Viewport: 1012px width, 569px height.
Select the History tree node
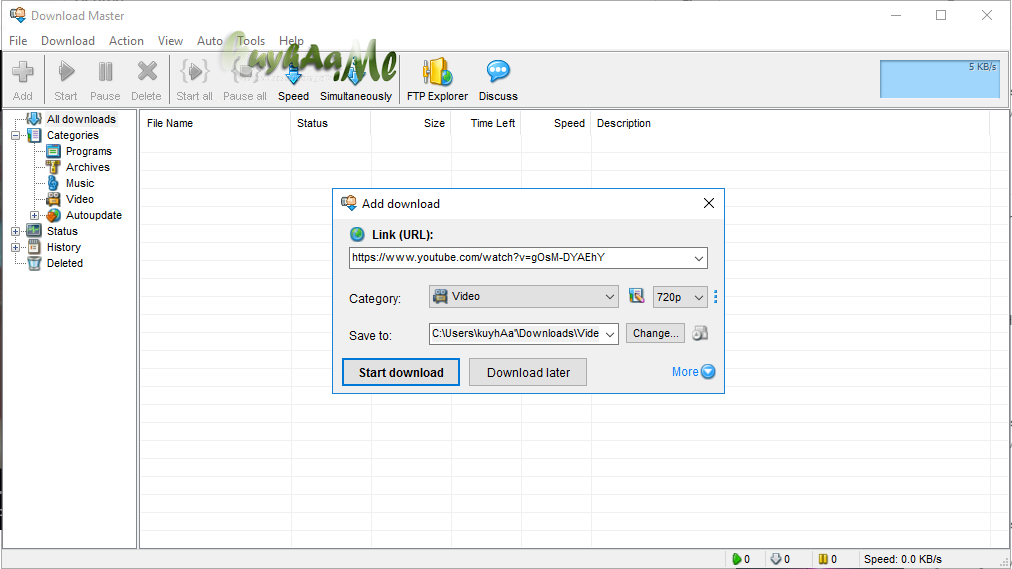(64, 247)
